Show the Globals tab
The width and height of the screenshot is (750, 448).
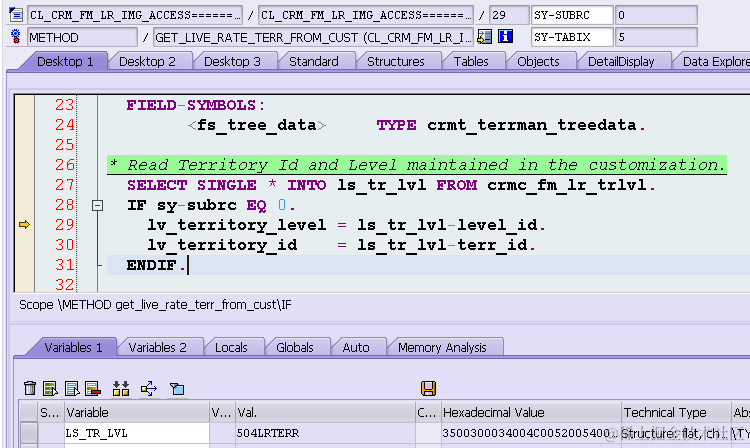(x=295, y=348)
